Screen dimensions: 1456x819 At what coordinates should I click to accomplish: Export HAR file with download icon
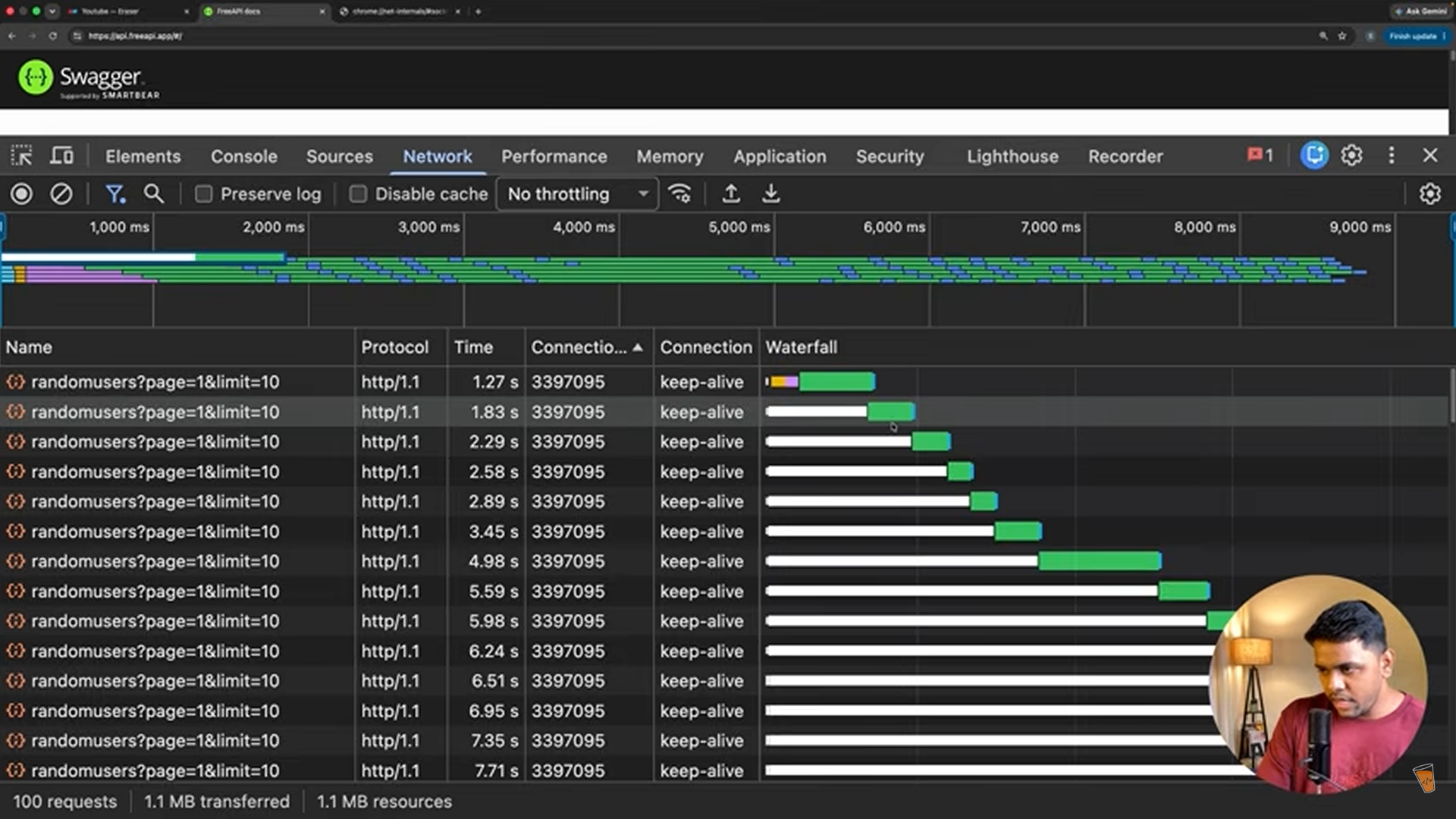[x=770, y=194]
